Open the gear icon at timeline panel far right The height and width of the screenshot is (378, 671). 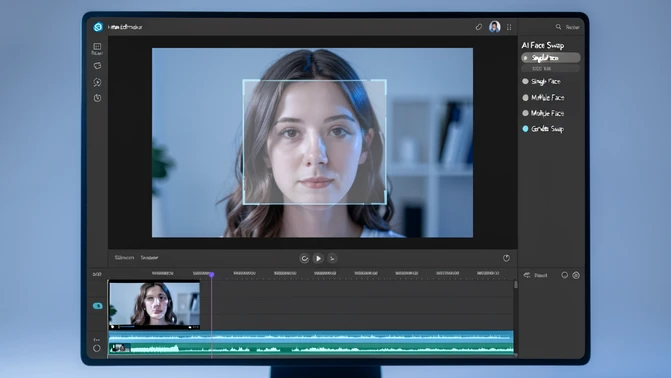[x=576, y=275]
